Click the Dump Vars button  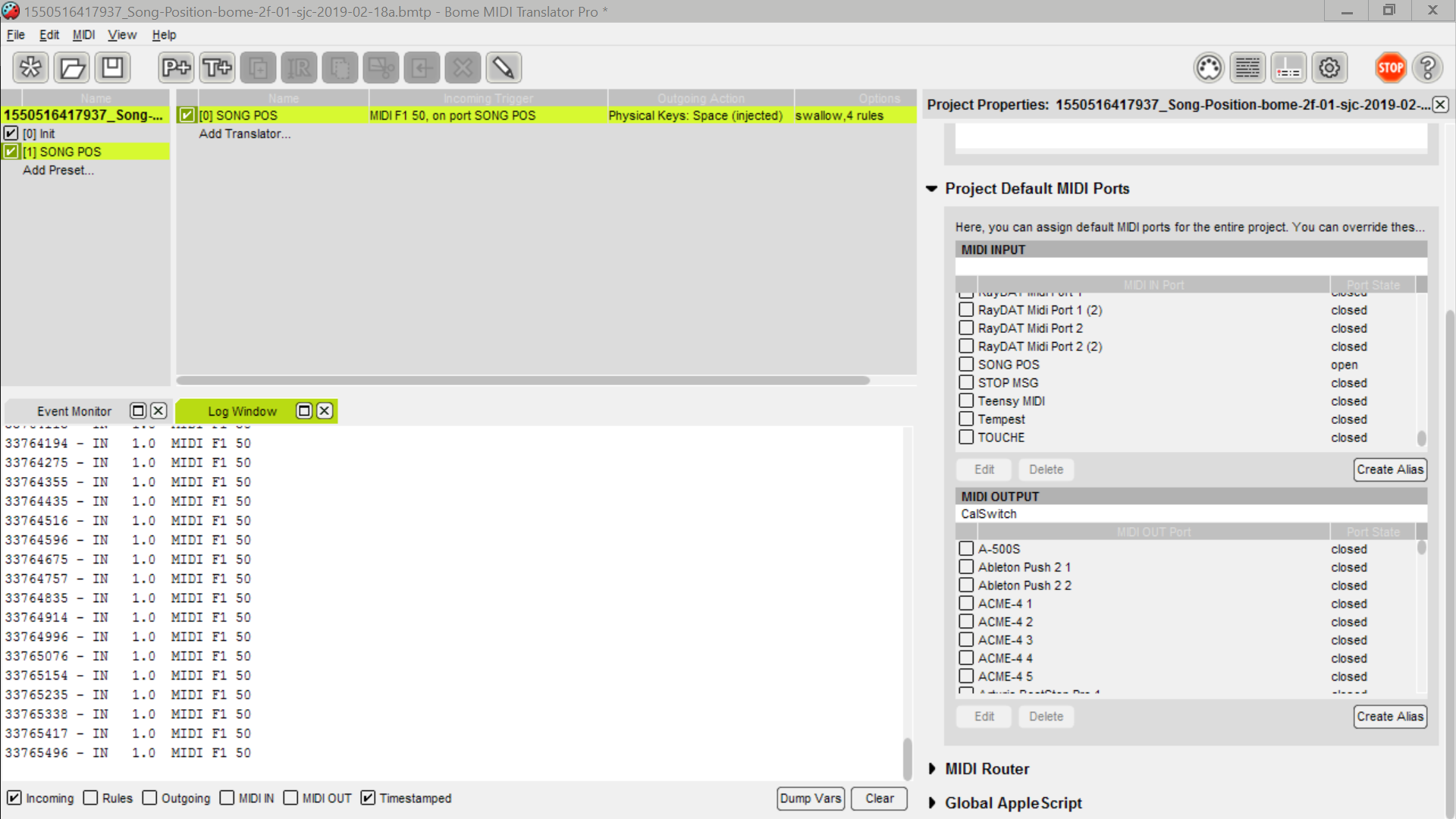[x=810, y=799]
